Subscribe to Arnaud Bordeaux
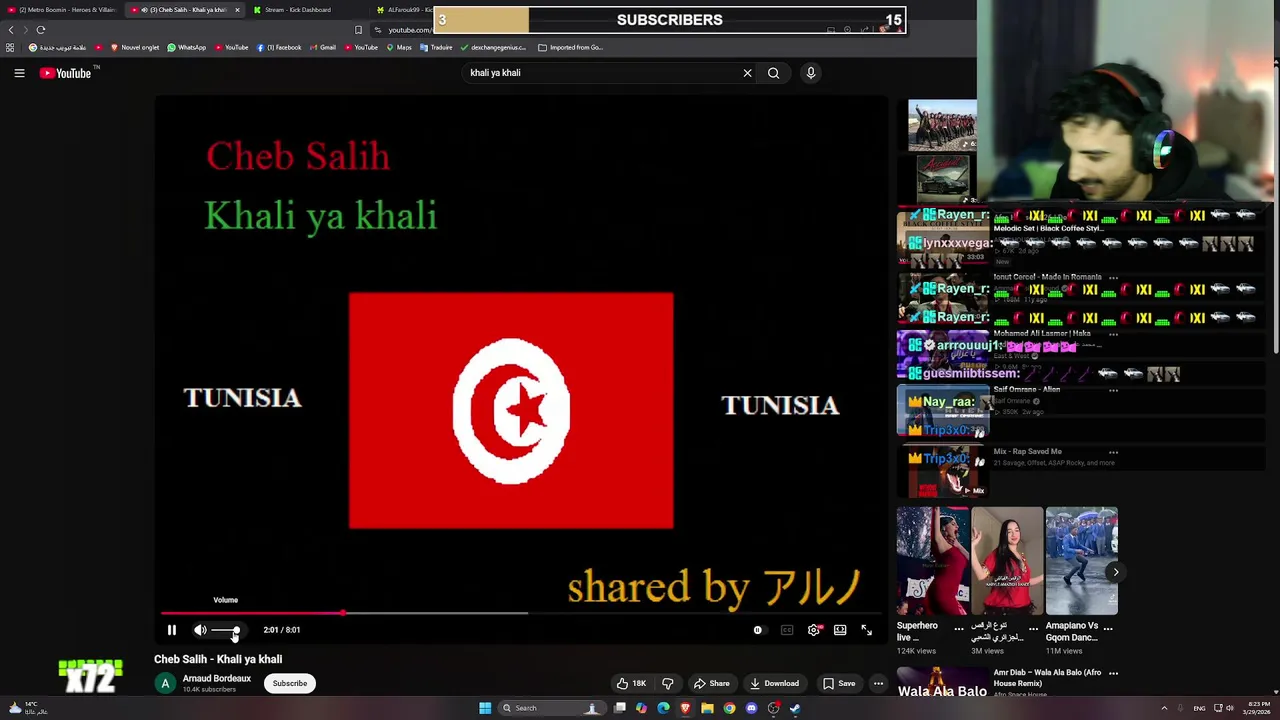The image size is (1280, 720). coord(290,683)
